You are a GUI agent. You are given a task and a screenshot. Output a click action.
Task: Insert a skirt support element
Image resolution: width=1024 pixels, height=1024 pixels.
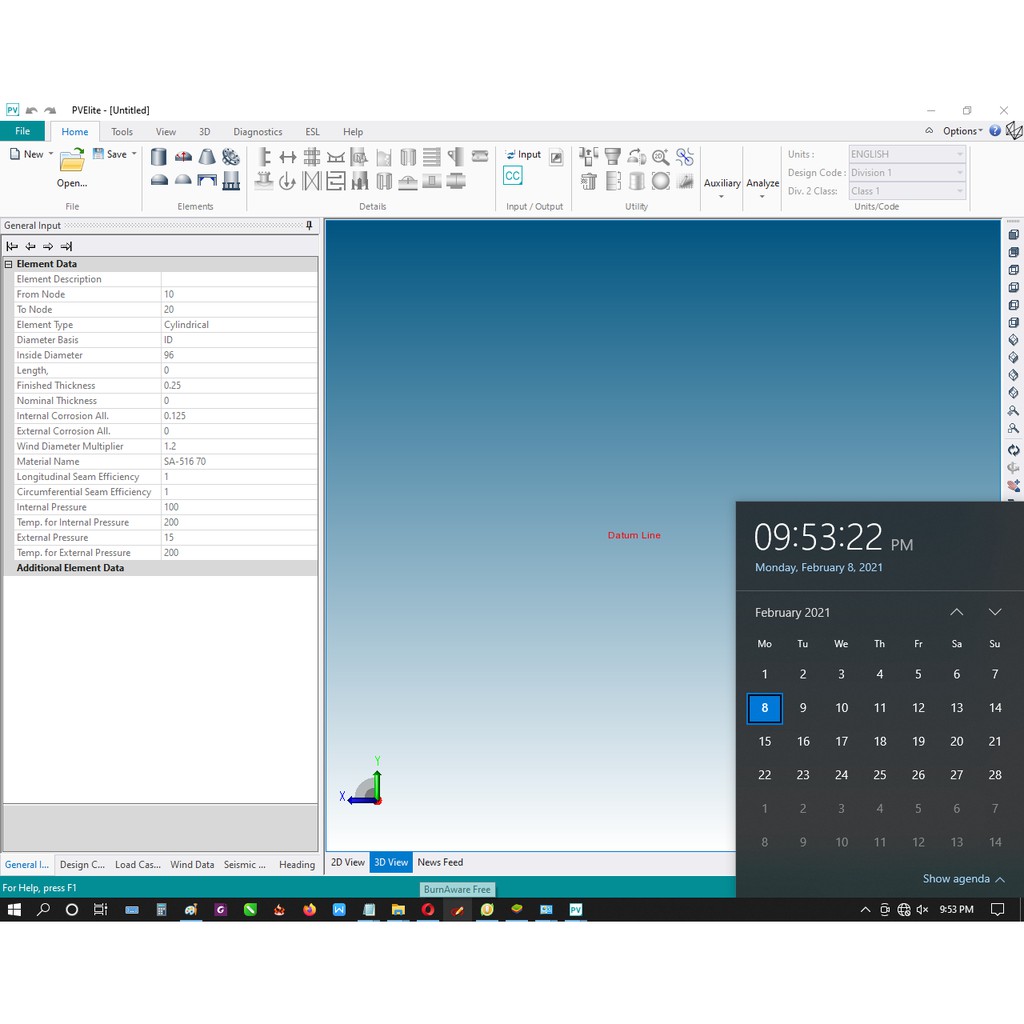click(231, 181)
